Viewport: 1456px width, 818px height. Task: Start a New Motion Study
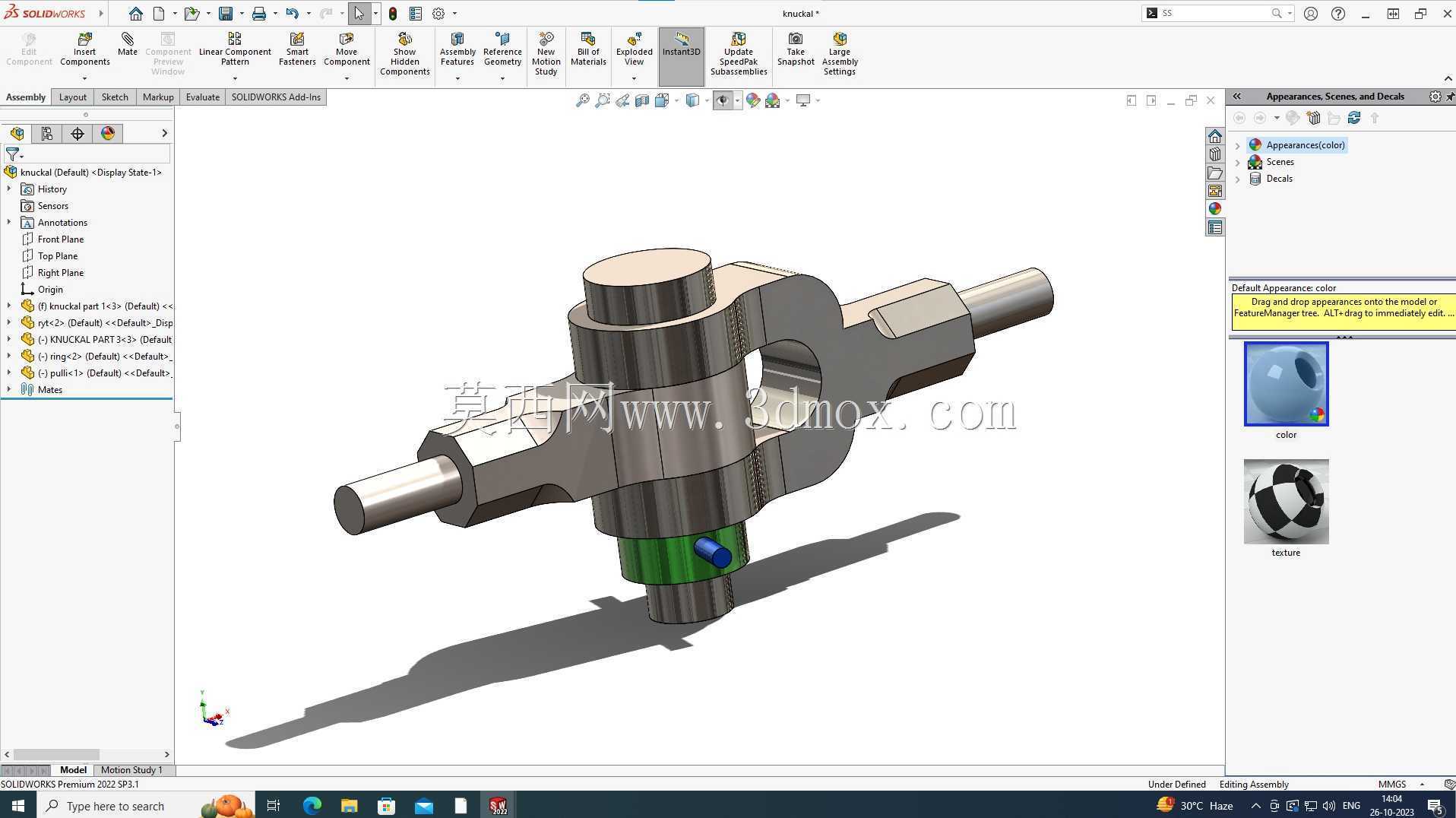pyautogui.click(x=546, y=53)
